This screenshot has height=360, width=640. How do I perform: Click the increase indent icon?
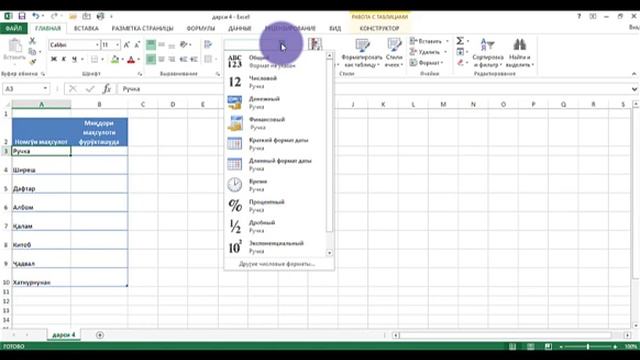click(x=194, y=60)
